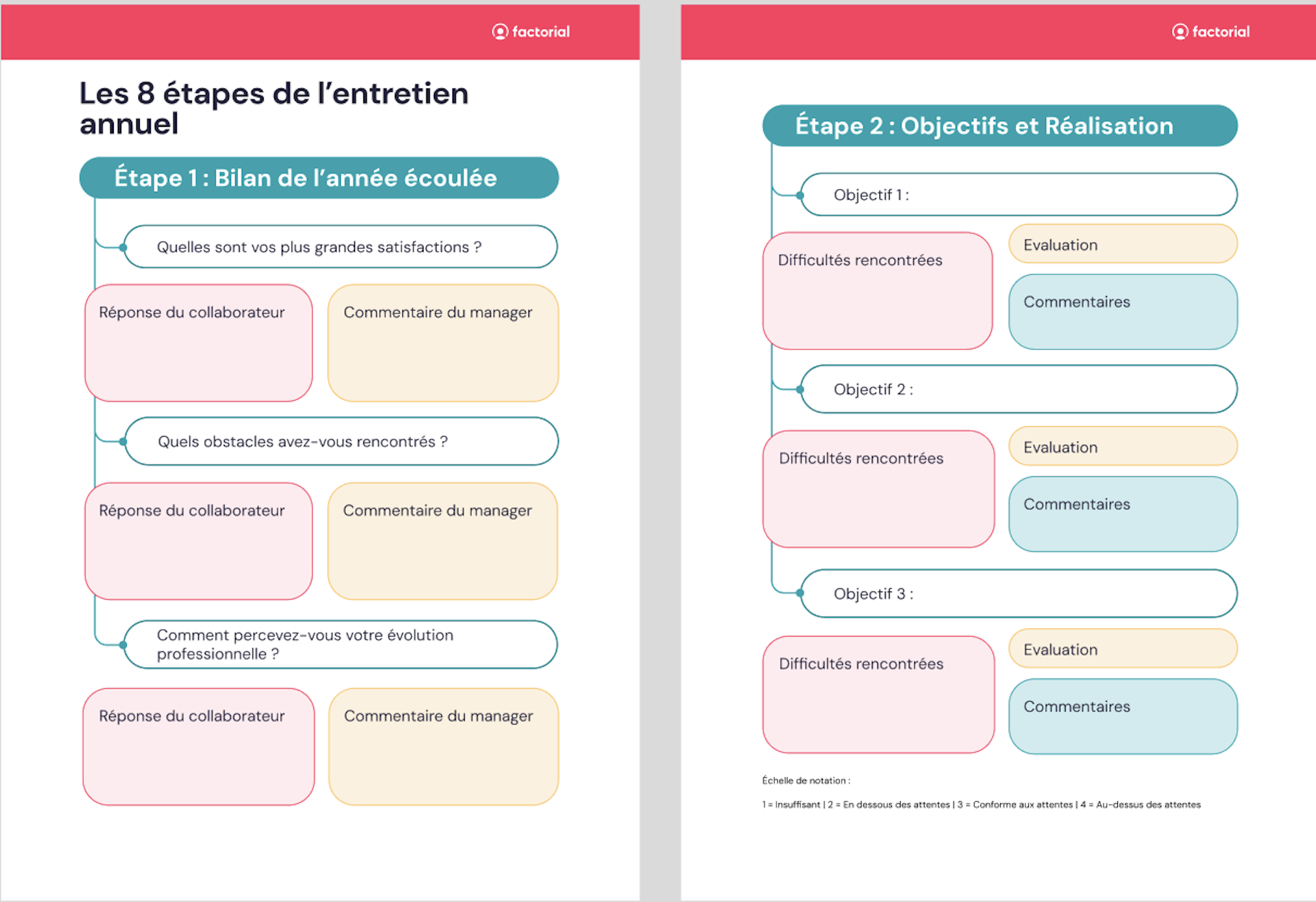
Task: Select the user icon in the right page header
Action: [1180, 32]
